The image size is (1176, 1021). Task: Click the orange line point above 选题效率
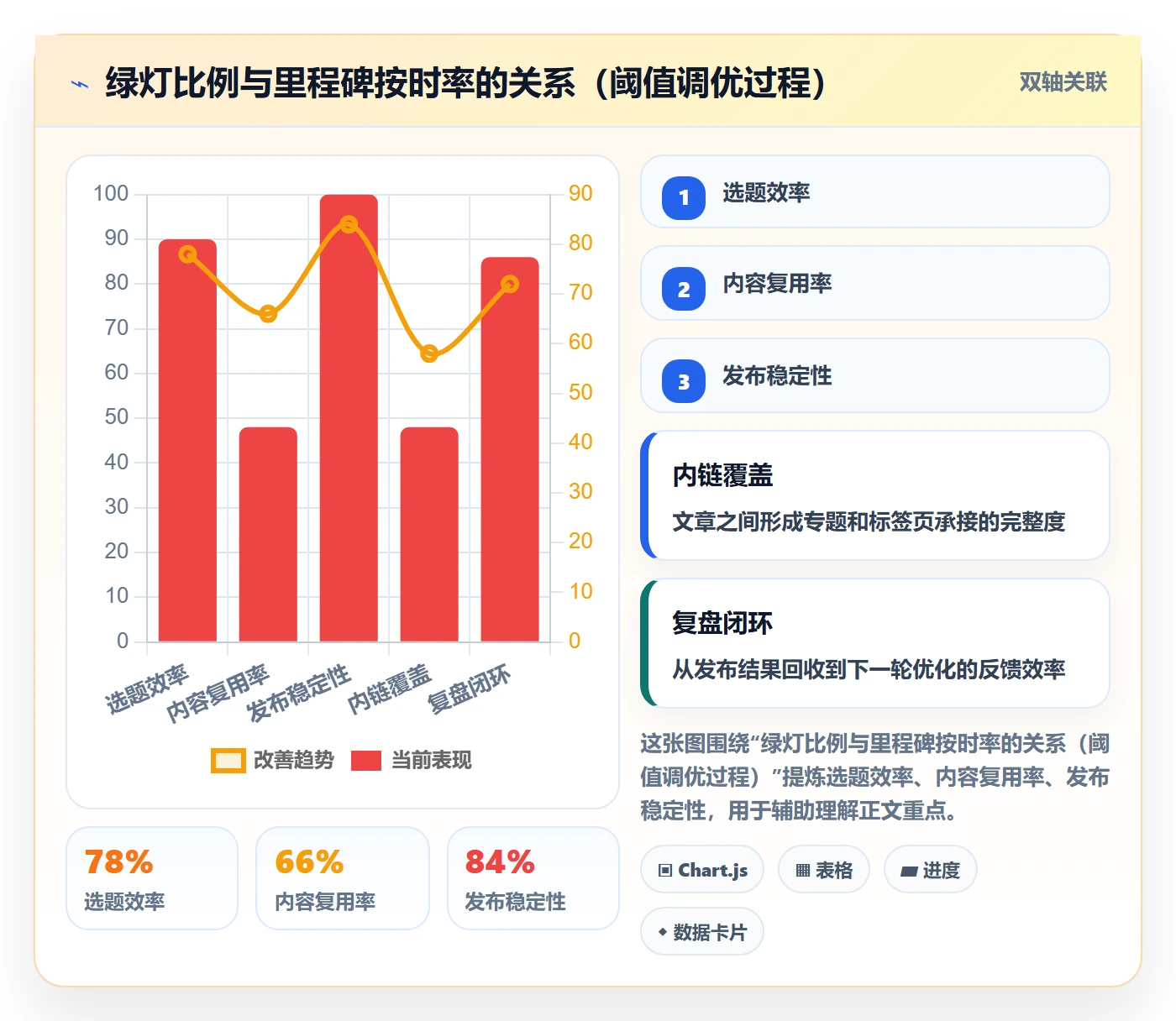(187, 254)
